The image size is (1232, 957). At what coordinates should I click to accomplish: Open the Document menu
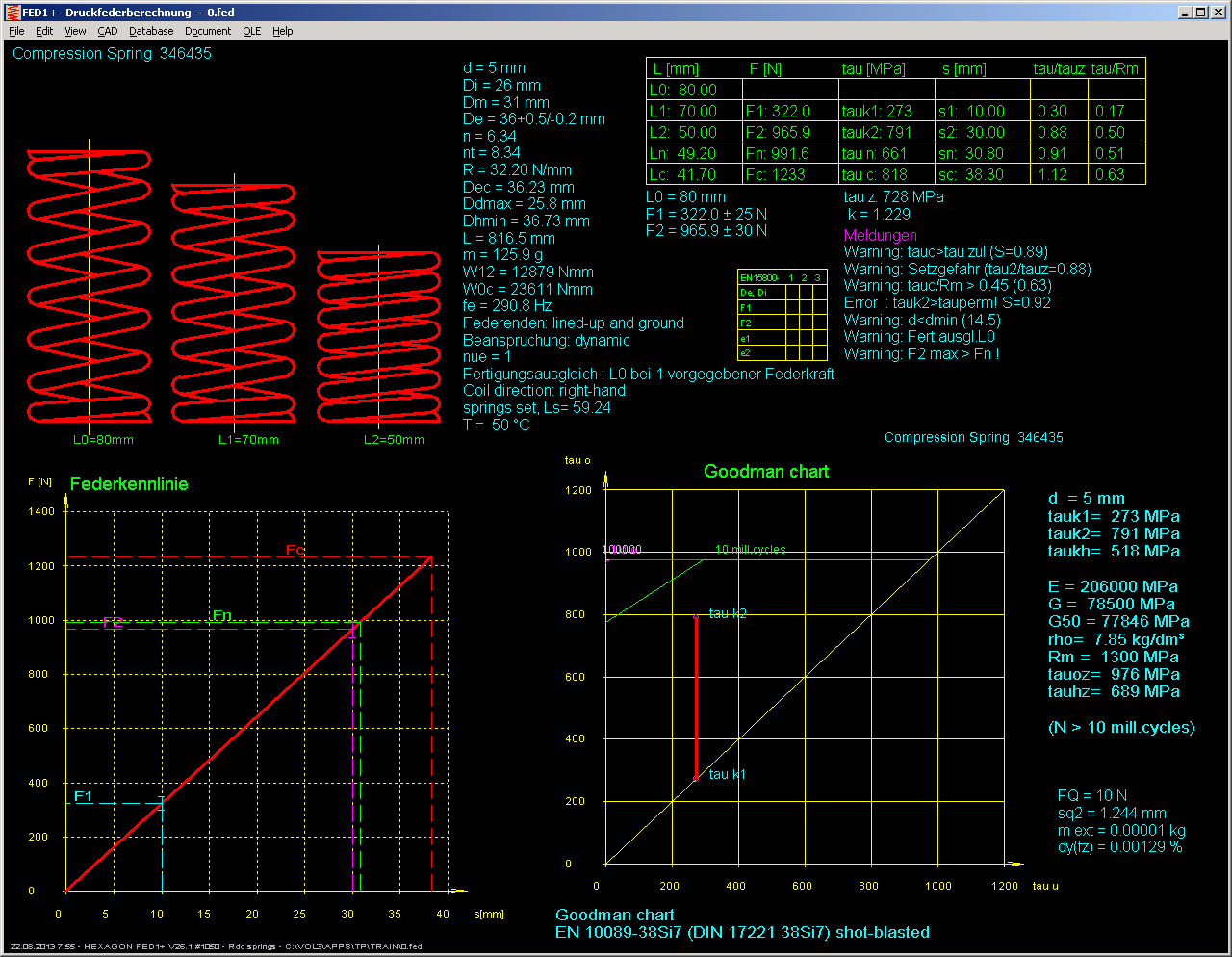click(x=208, y=31)
